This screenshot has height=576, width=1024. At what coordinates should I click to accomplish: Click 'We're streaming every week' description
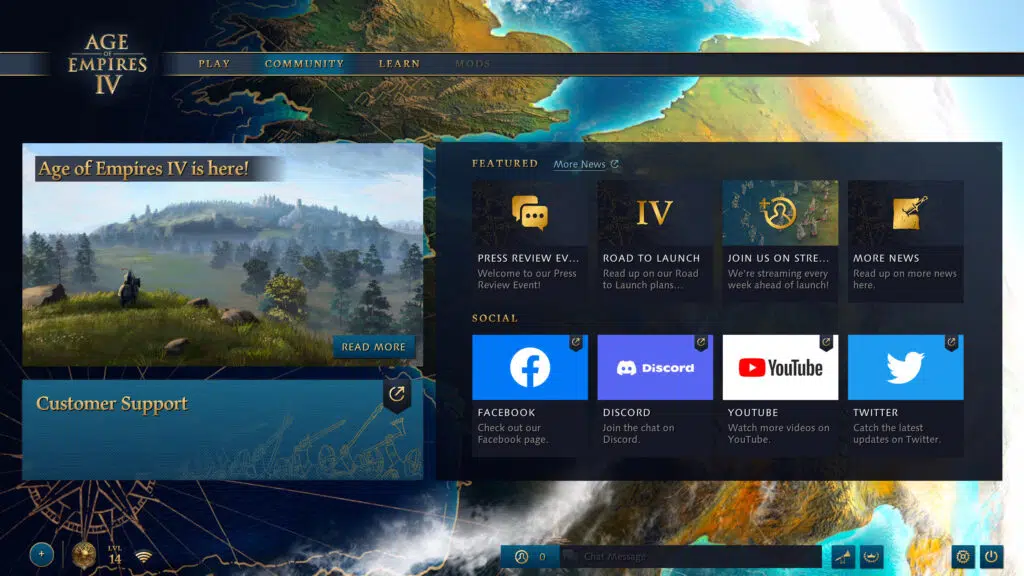coord(778,279)
